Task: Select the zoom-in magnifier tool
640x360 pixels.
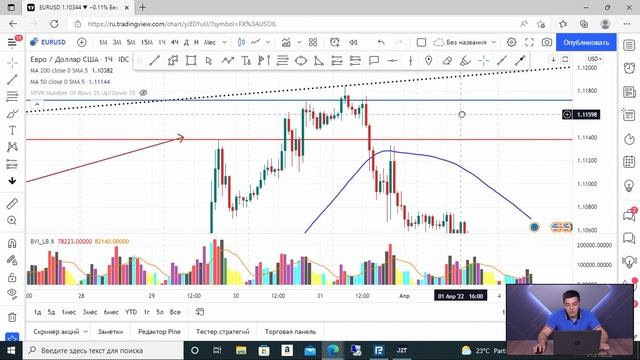Action: 12,220
